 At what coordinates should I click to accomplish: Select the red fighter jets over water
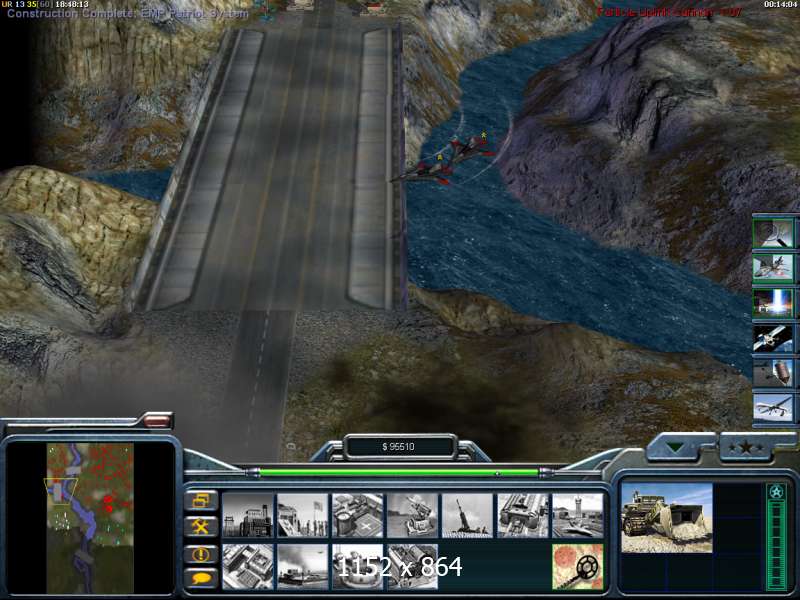click(445, 158)
